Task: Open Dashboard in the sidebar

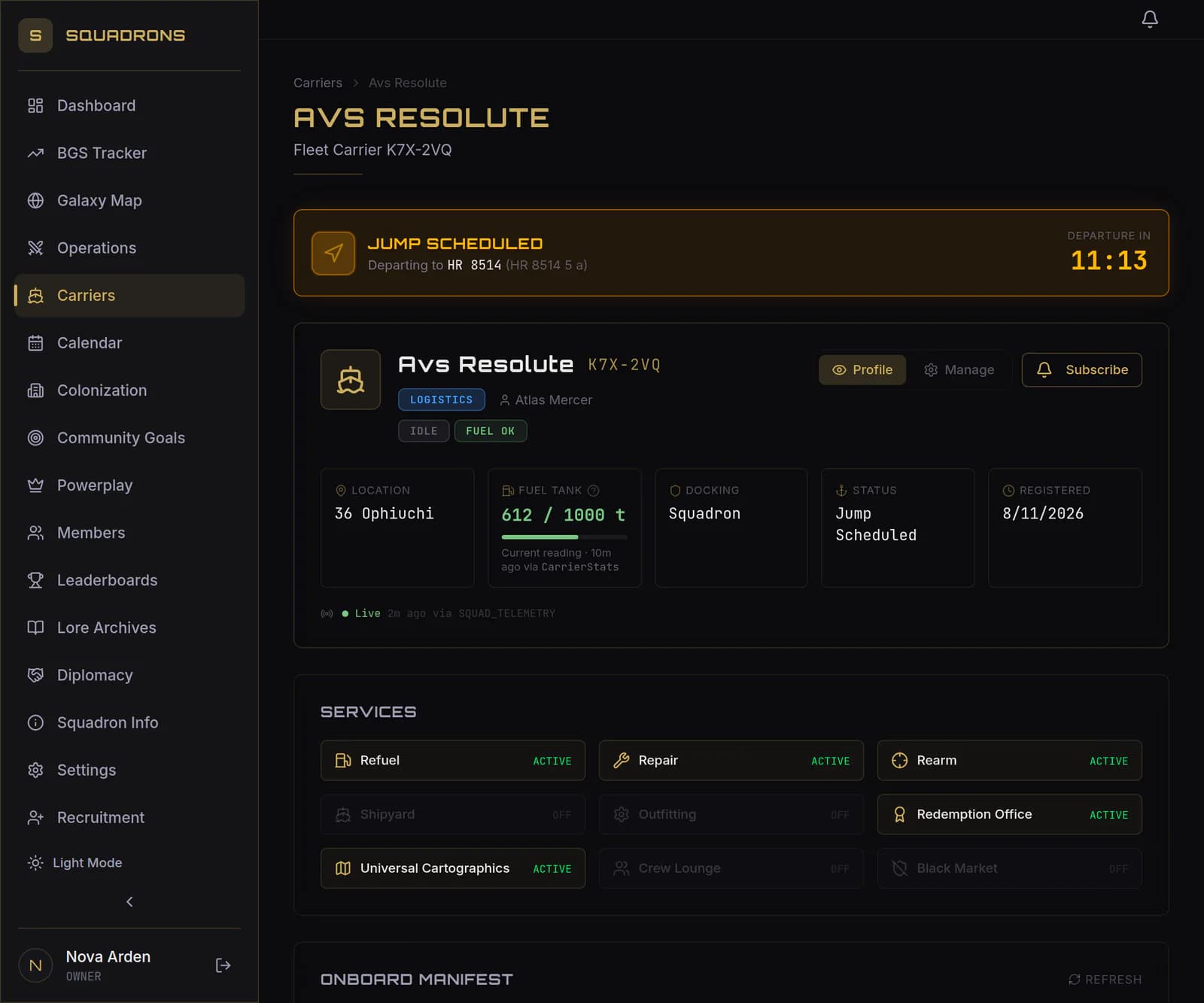Action: [129, 105]
